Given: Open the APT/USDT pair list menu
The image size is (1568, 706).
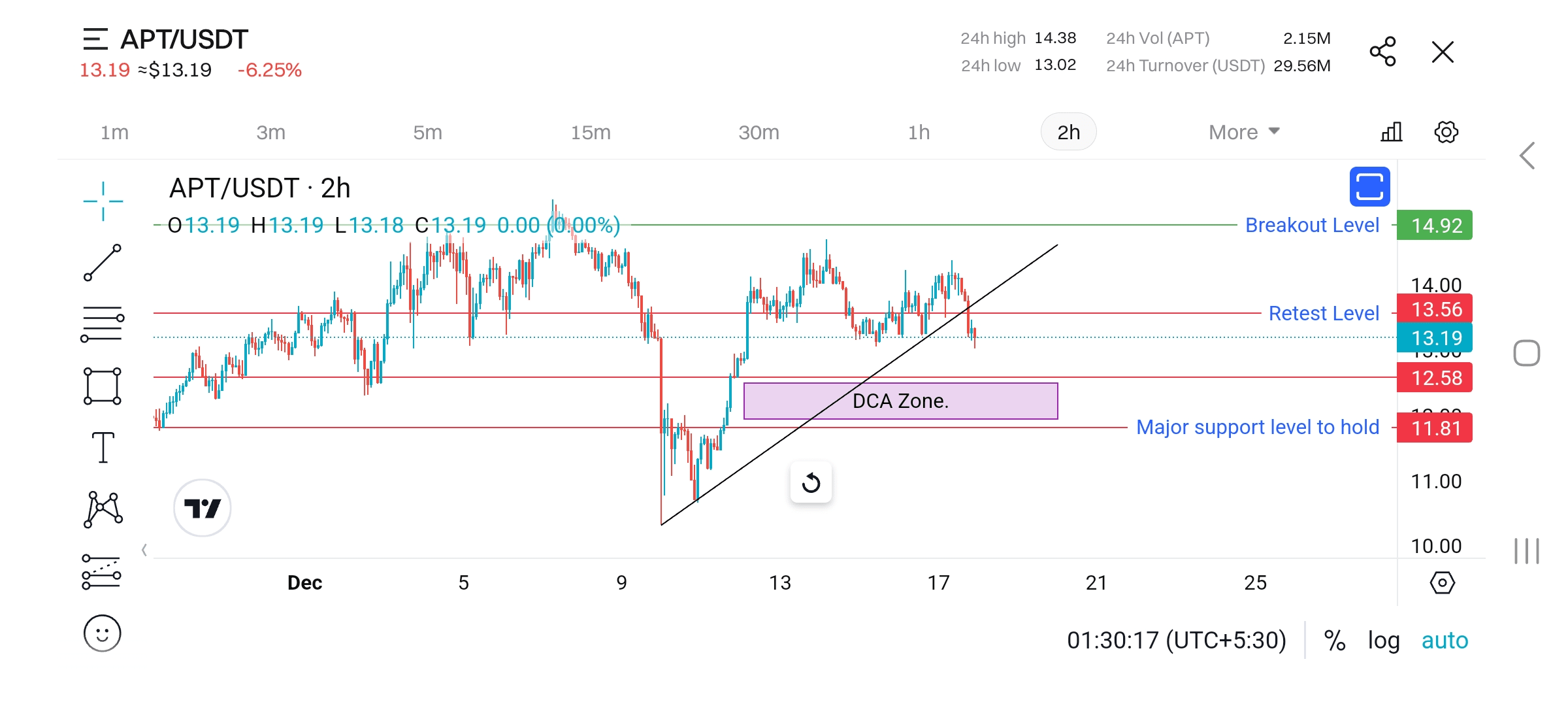Looking at the screenshot, I should tap(95, 39).
